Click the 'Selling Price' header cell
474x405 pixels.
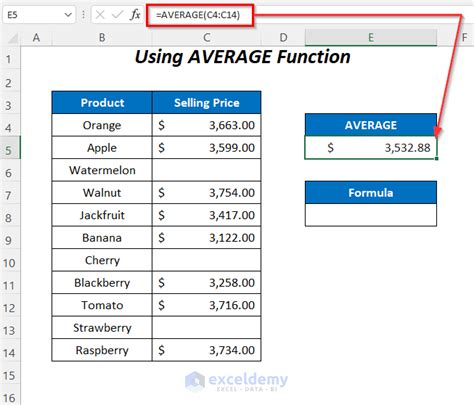coord(207,103)
